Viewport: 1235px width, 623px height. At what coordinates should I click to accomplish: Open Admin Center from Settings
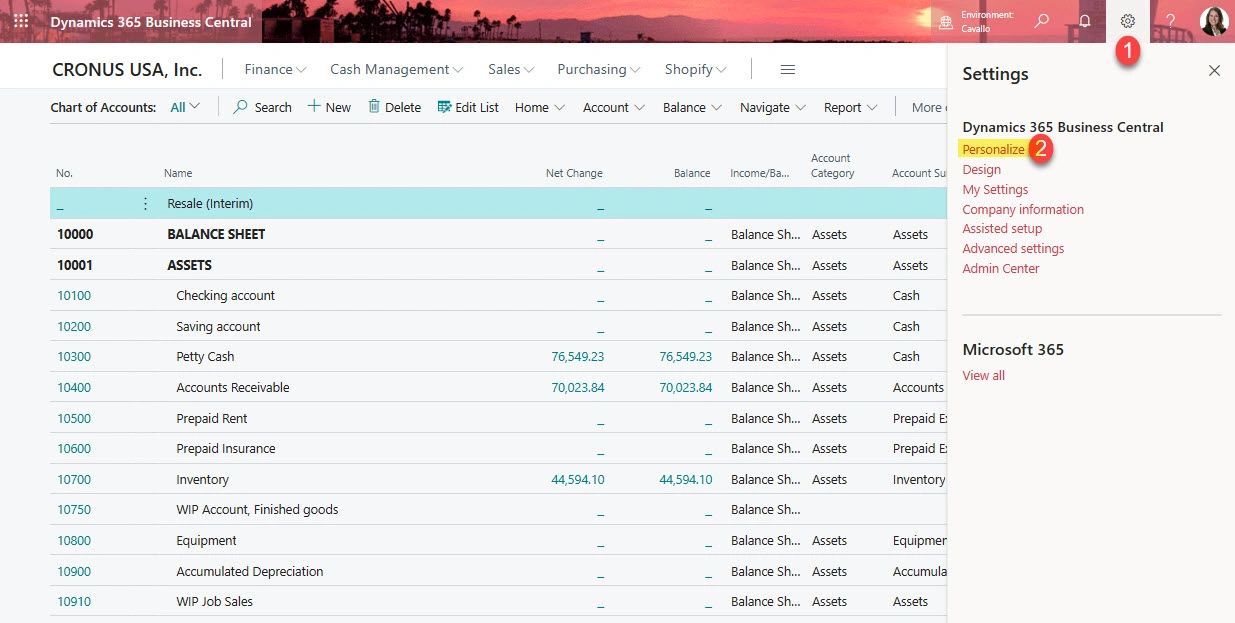click(1000, 268)
